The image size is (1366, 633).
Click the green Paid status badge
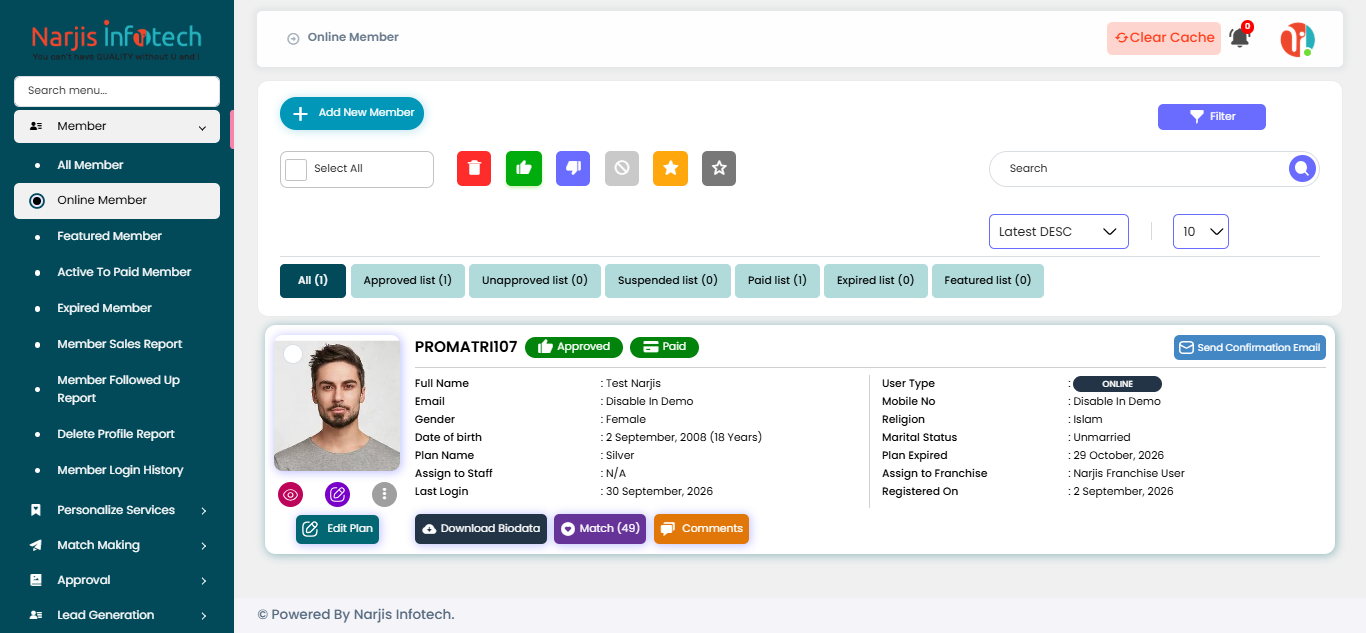pyautogui.click(x=664, y=347)
